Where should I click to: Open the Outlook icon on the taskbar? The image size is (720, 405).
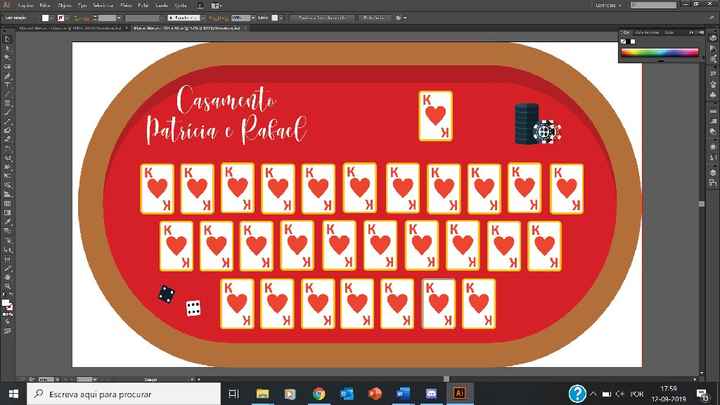click(347, 393)
